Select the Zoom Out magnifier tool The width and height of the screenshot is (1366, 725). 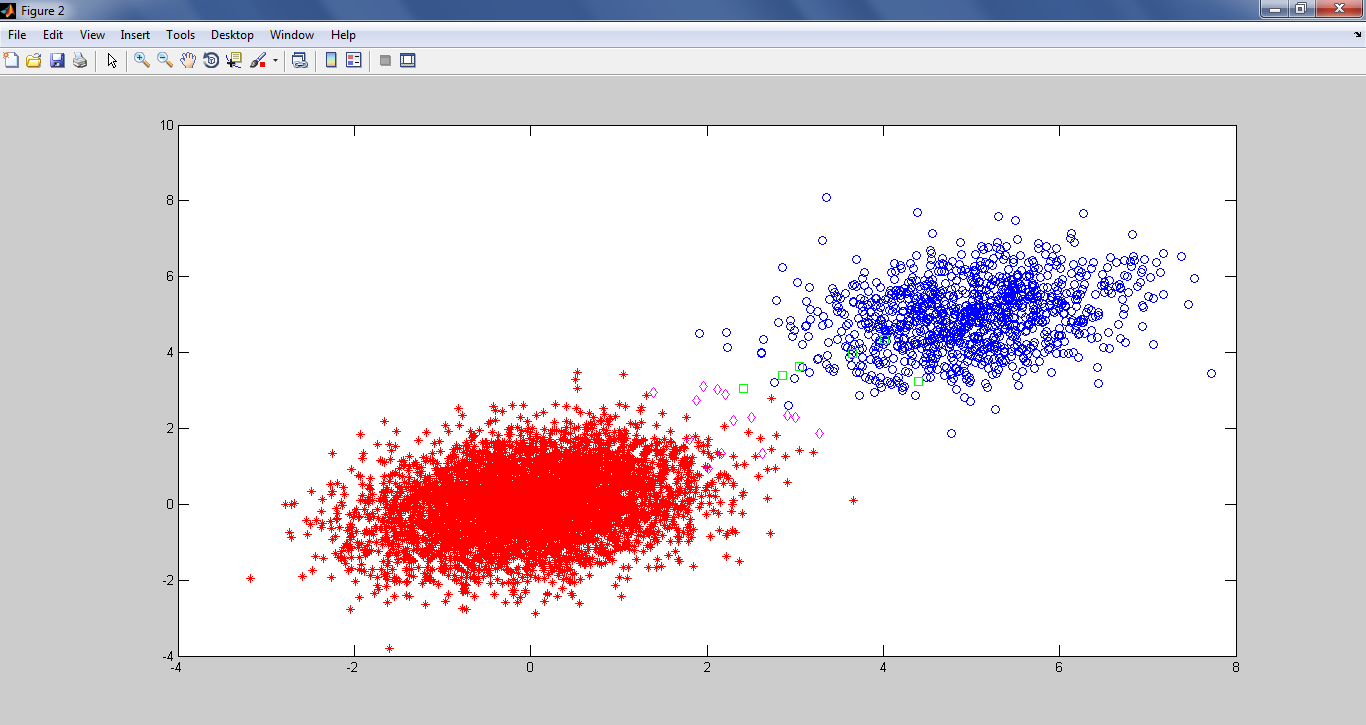point(165,60)
